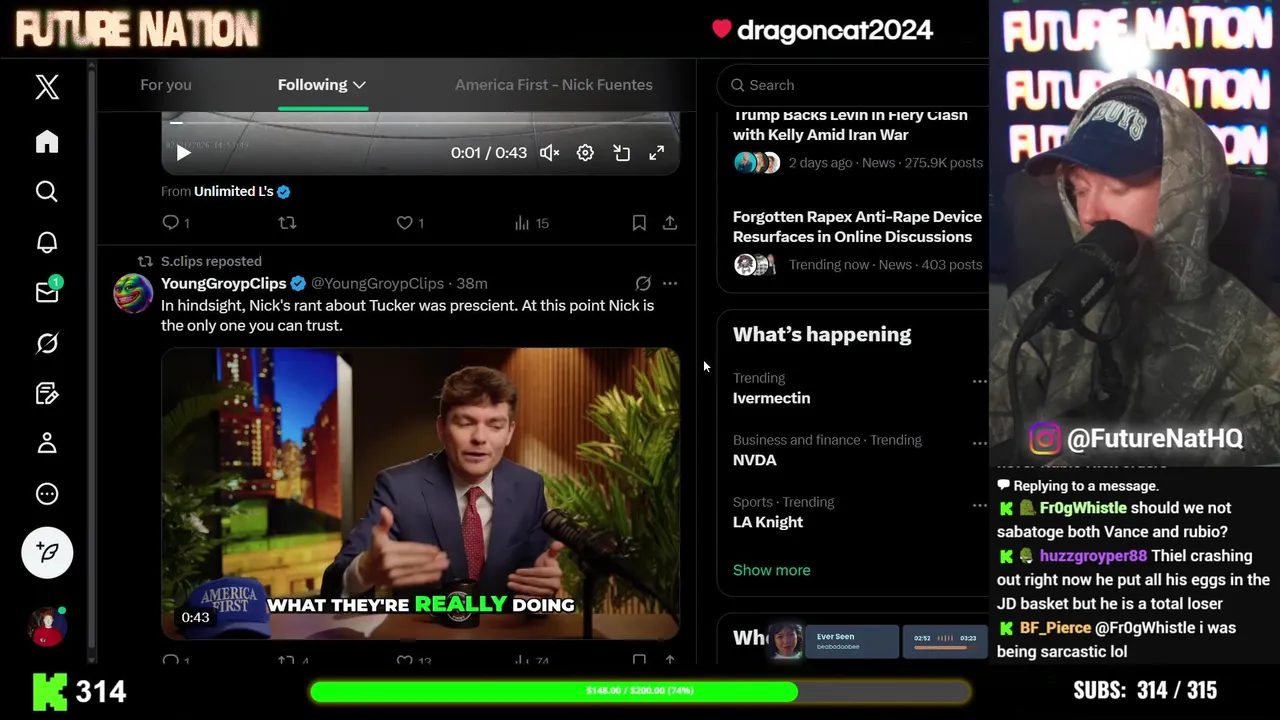Click Show more under What's happening

point(771,570)
